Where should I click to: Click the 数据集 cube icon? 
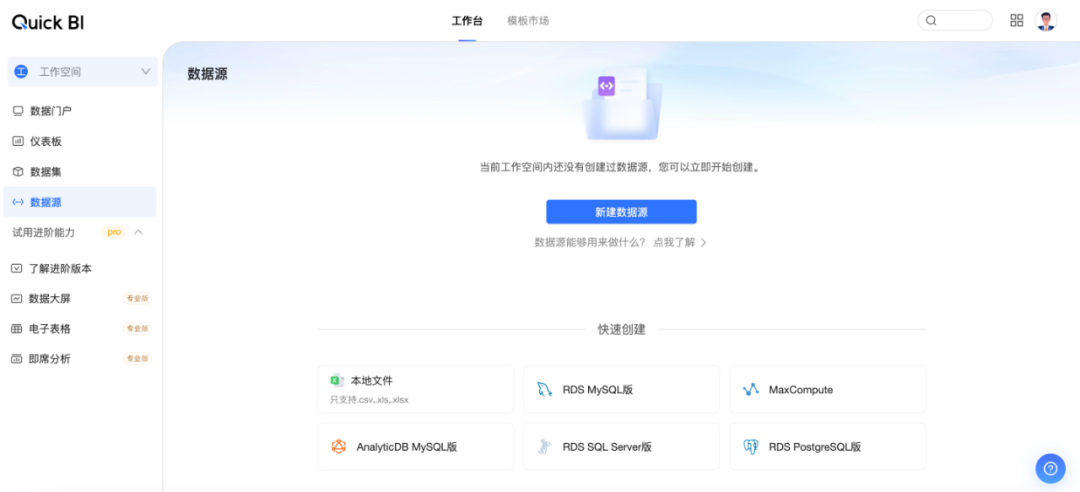click(x=18, y=172)
